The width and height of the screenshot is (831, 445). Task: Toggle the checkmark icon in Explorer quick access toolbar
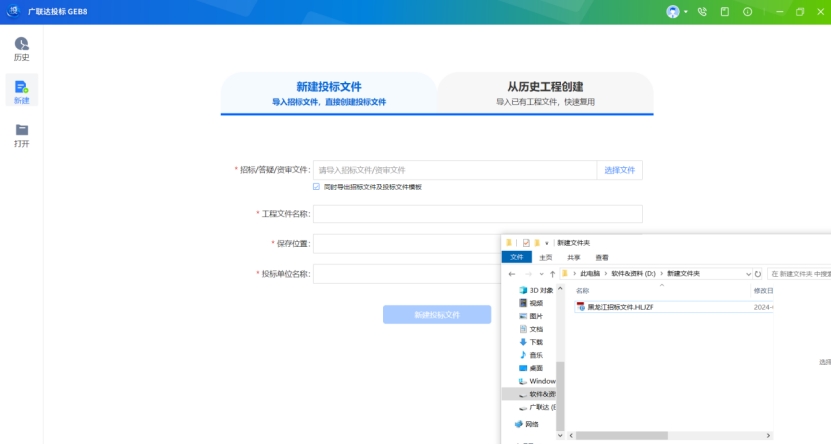526,243
